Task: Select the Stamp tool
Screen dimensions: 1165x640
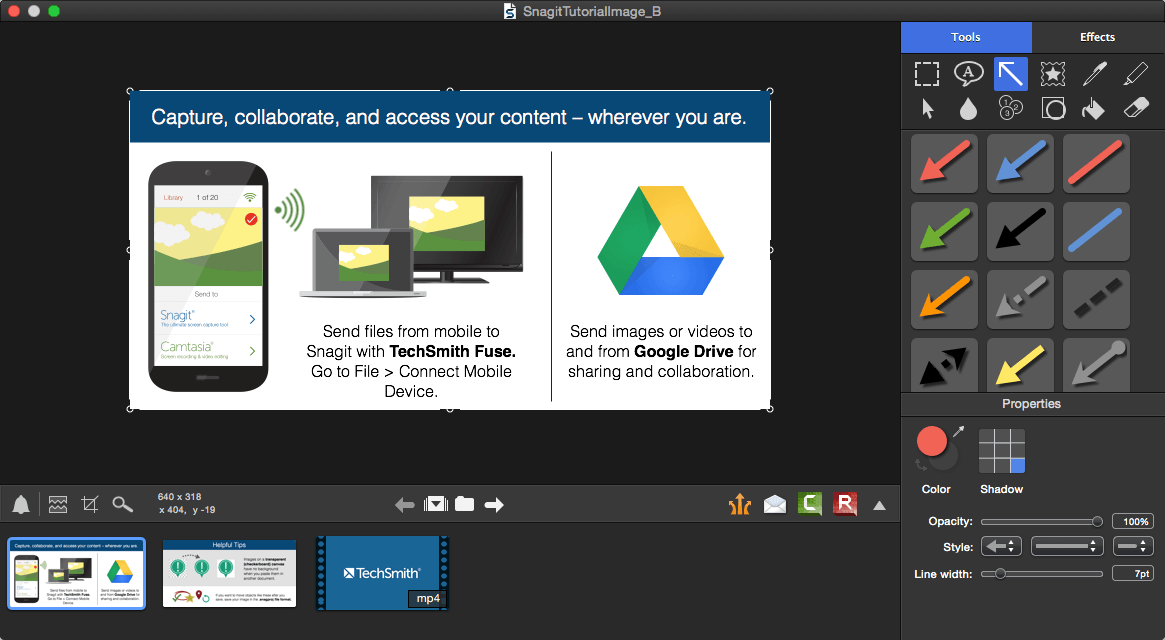Action: coord(1053,74)
